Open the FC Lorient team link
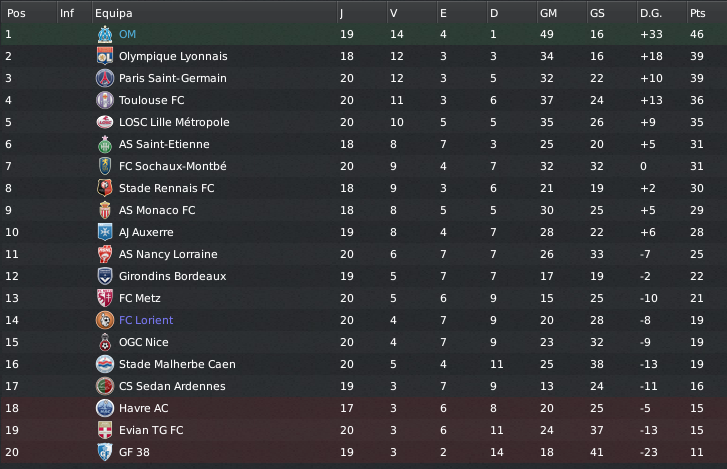727x469 pixels. point(146,320)
